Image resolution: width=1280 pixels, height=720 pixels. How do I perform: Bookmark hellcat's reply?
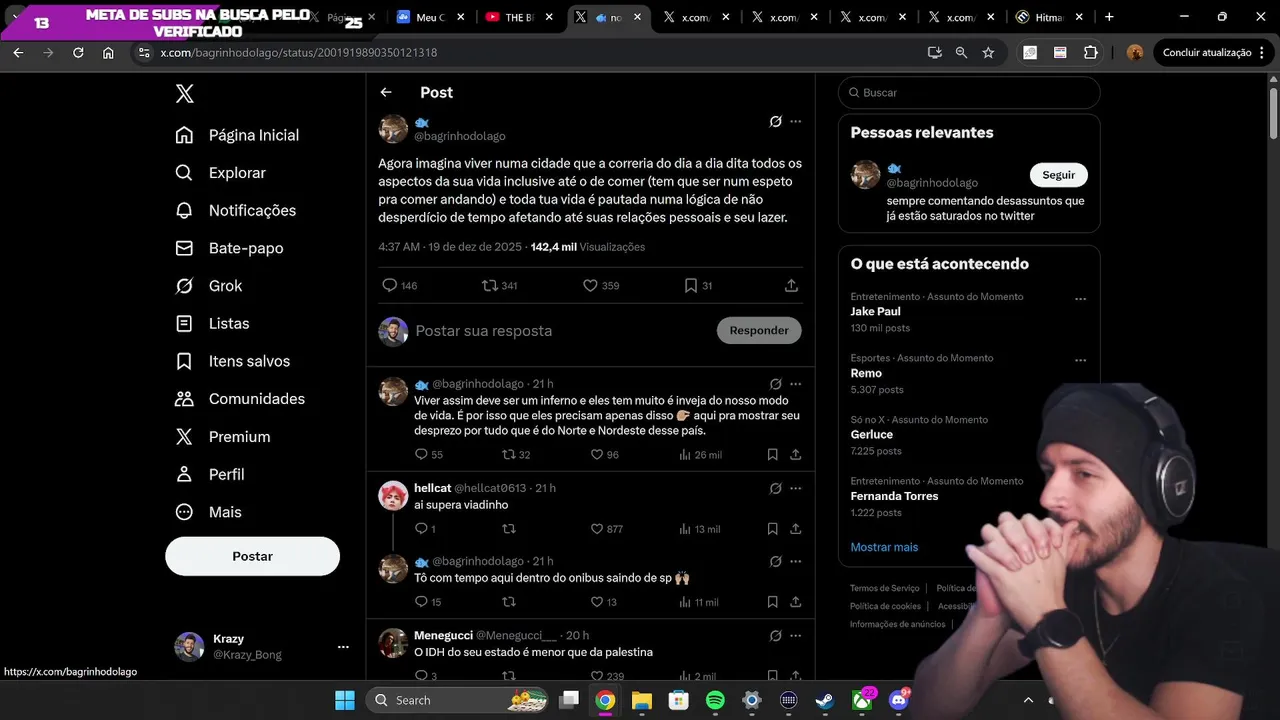point(773,529)
